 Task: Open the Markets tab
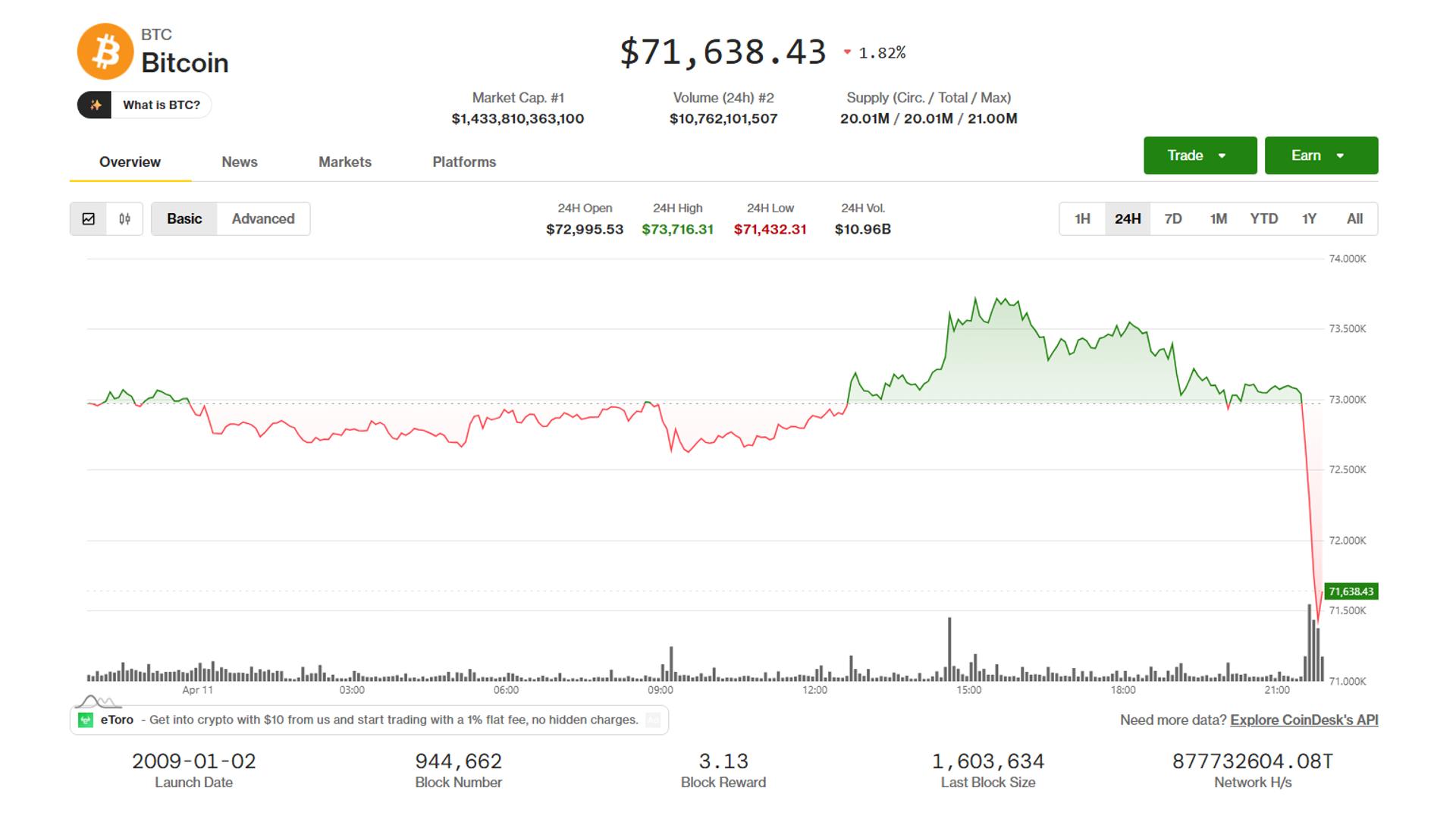345,162
